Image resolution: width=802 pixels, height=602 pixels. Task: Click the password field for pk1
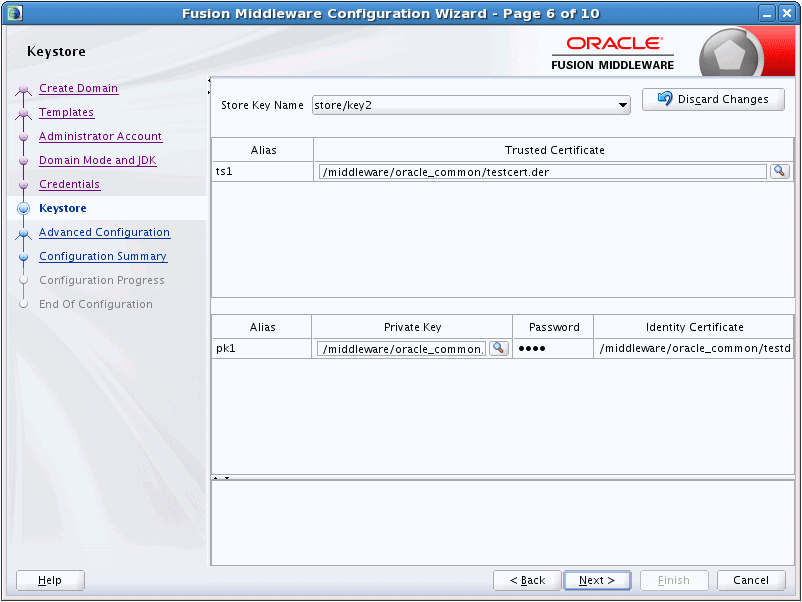pyautogui.click(x=553, y=348)
